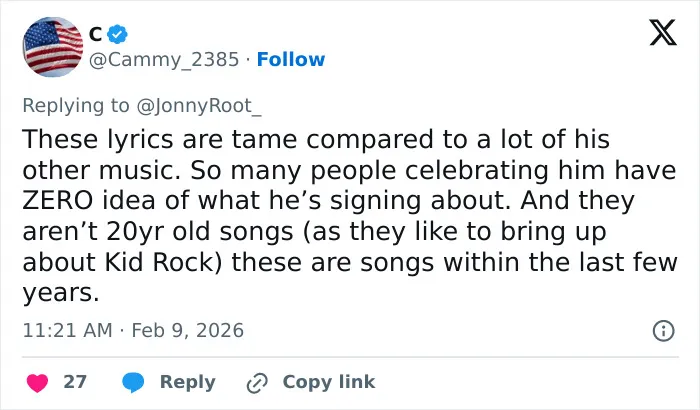Screen dimensions: 700x410
Task: Click the display name "C"
Action: pyautogui.click(x=95, y=34)
